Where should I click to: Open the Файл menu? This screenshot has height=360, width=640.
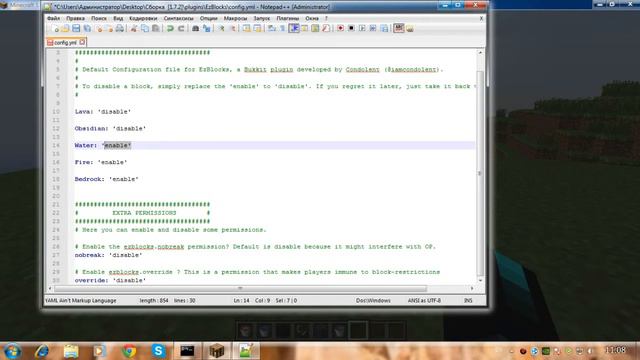pyautogui.click(x=53, y=18)
